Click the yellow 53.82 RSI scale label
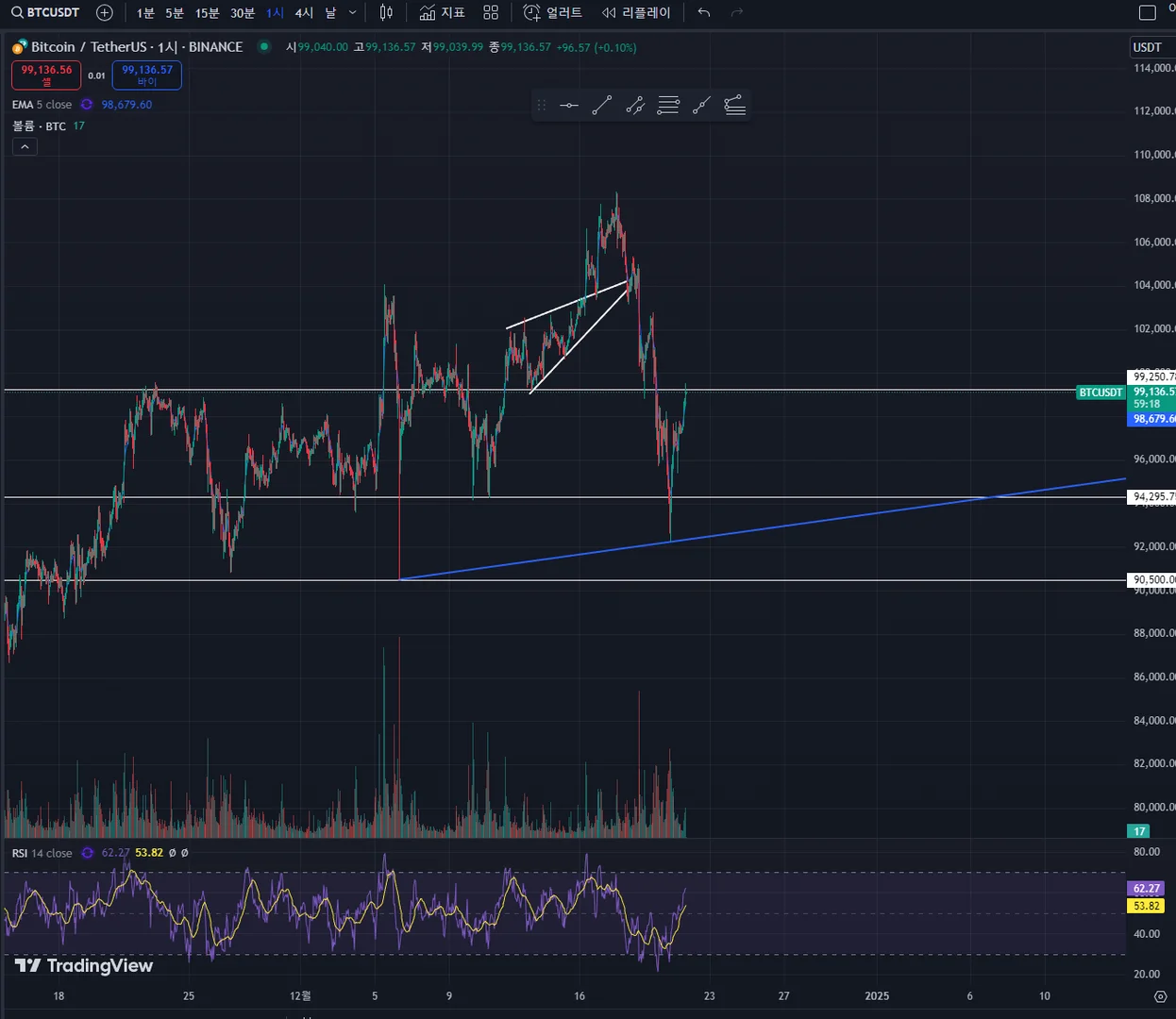The image size is (1176, 1019). point(1147,906)
